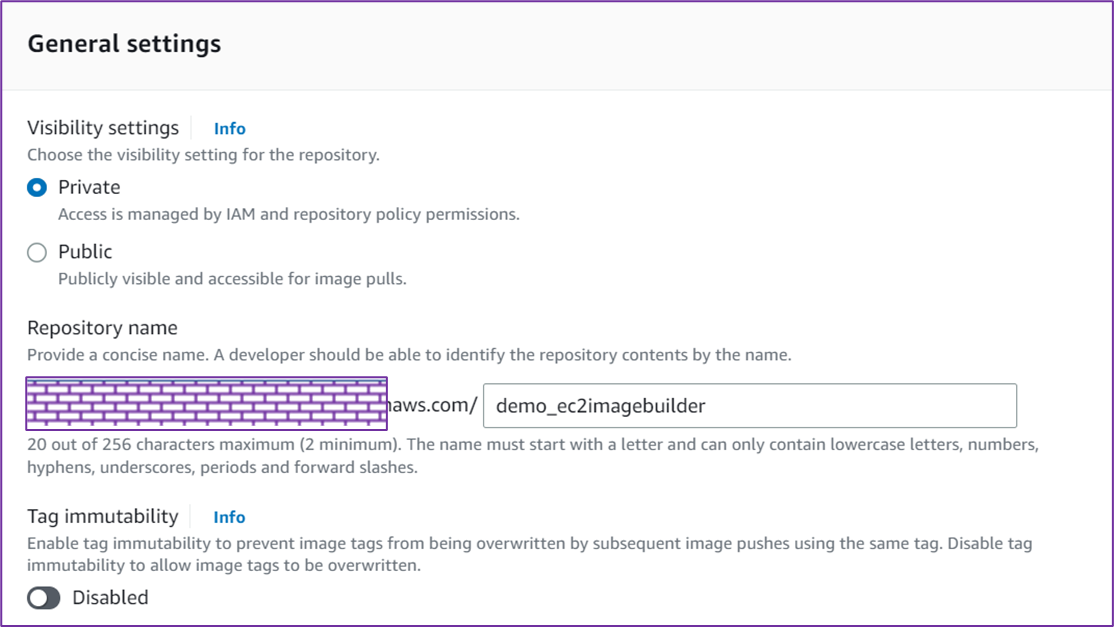Click the "General settings" panel heading

click(x=124, y=44)
